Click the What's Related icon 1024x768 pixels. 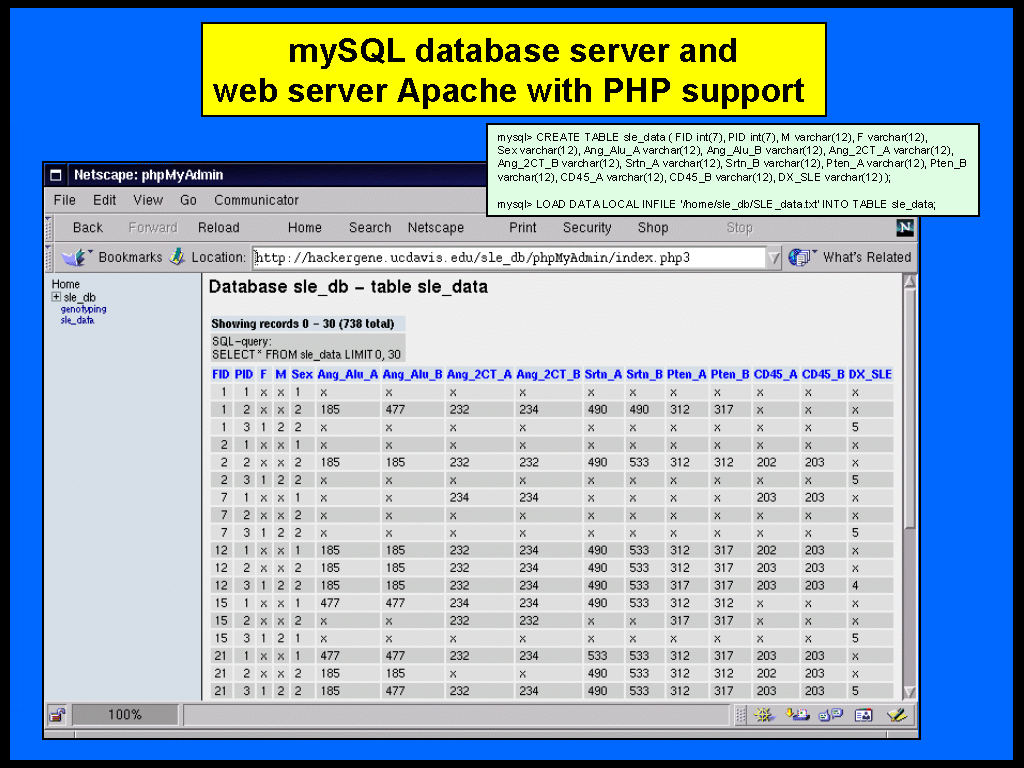tap(801, 257)
